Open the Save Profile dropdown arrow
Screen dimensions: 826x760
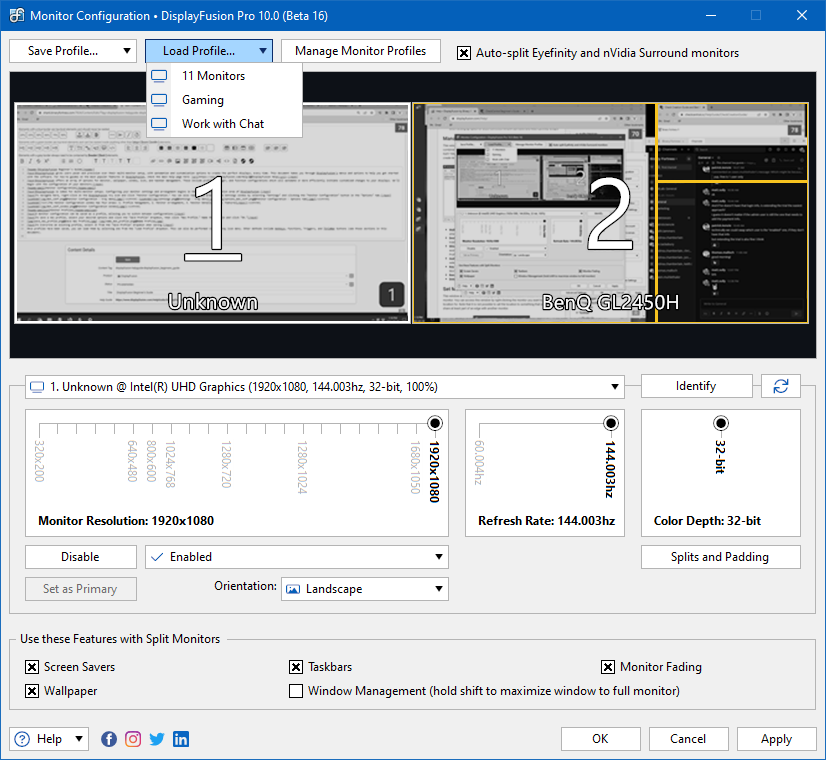tap(126, 51)
